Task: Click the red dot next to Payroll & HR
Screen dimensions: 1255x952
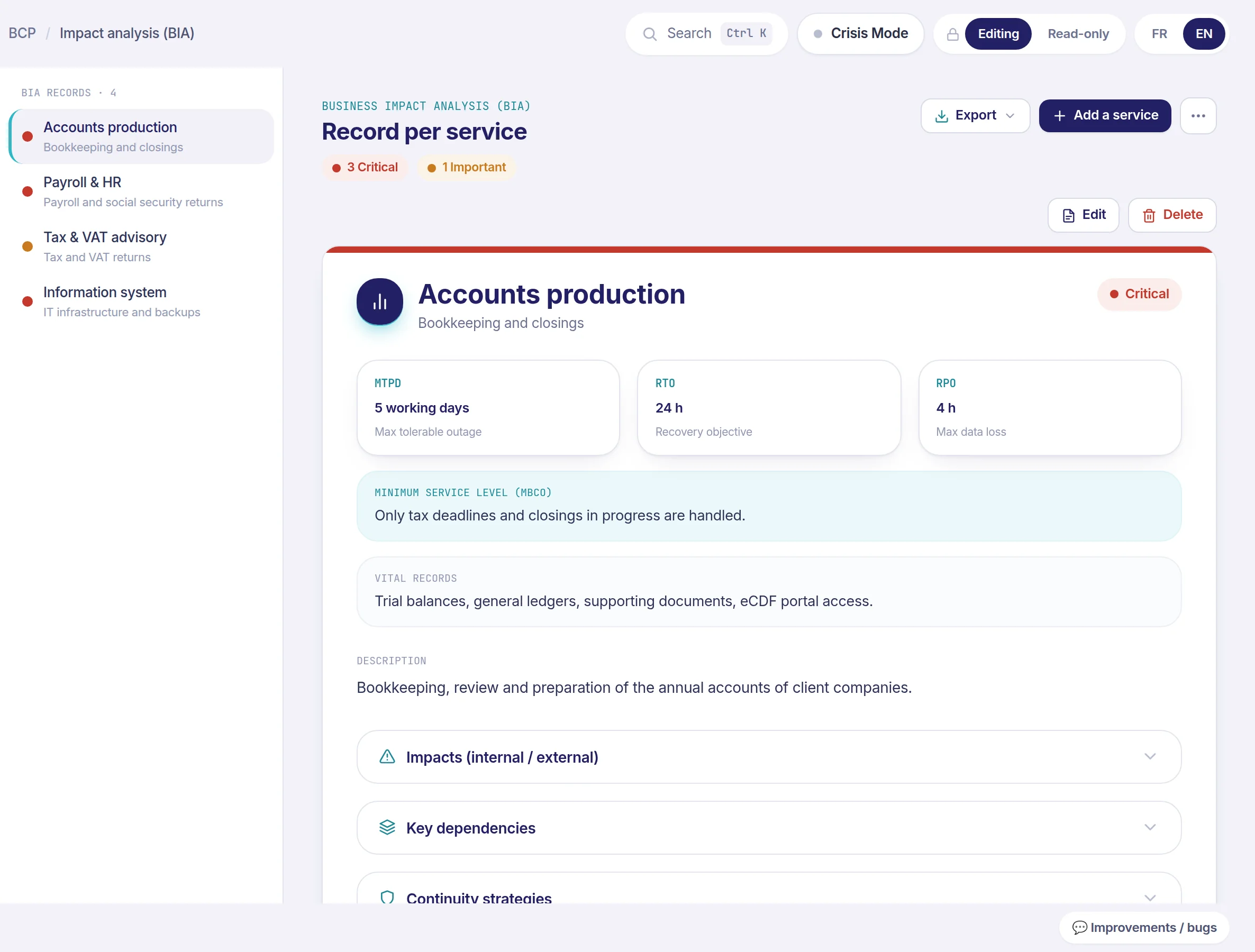Action: click(x=27, y=191)
